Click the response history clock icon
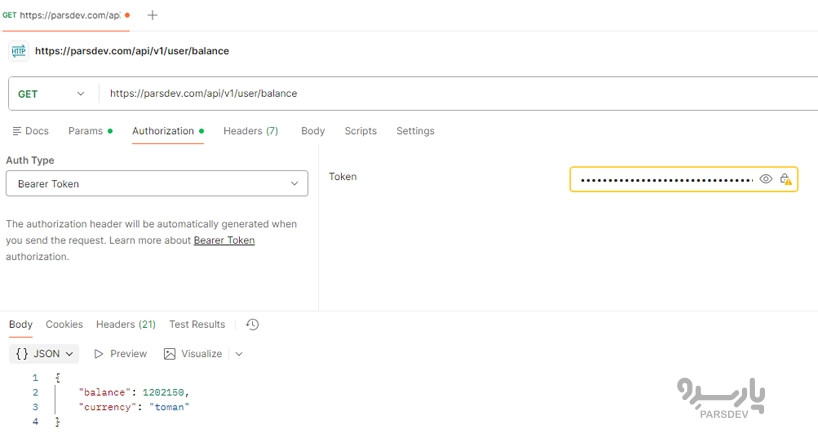818x434 pixels. coord(252,325)
